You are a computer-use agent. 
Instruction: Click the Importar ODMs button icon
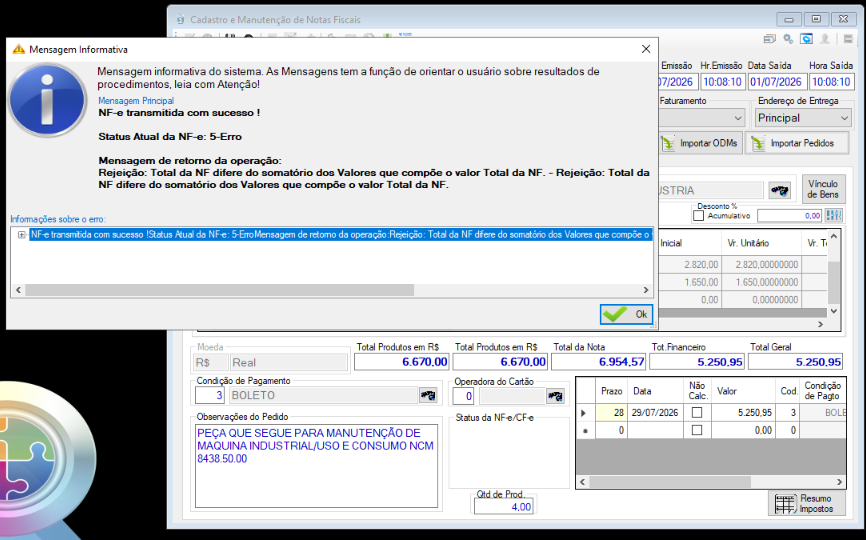point(668,144)
